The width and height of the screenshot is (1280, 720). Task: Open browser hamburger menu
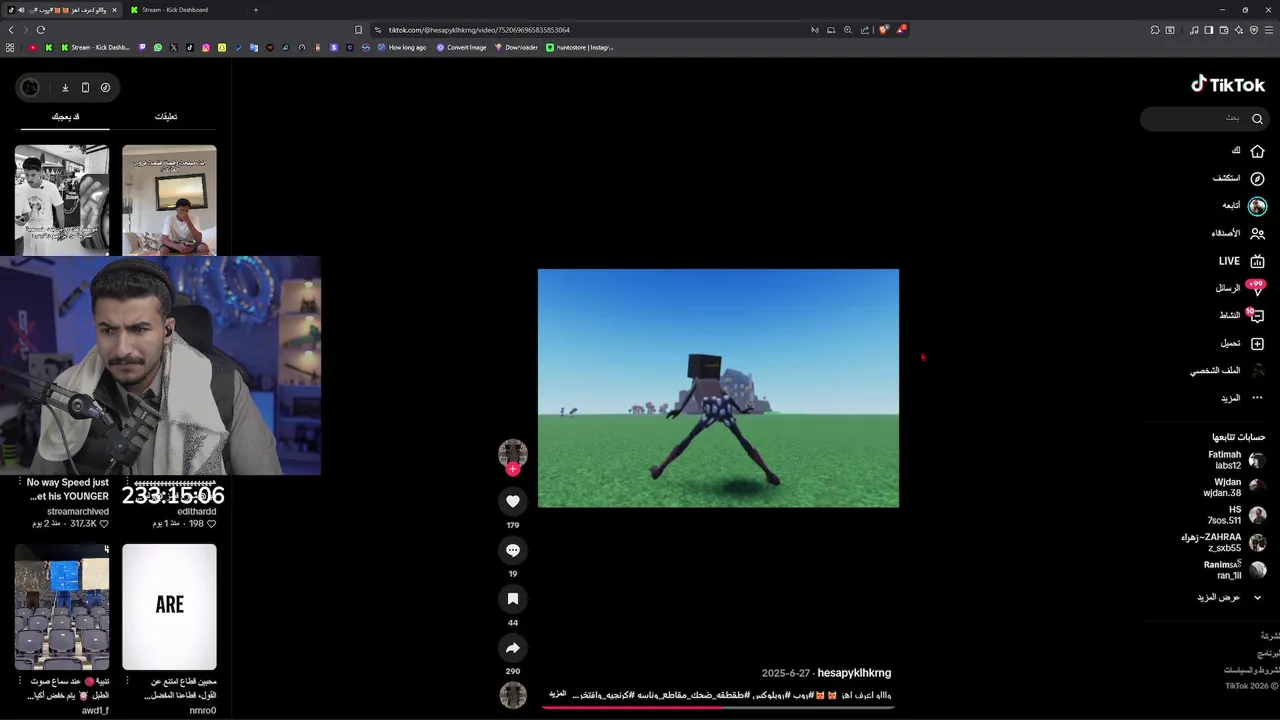(1268, 30)
